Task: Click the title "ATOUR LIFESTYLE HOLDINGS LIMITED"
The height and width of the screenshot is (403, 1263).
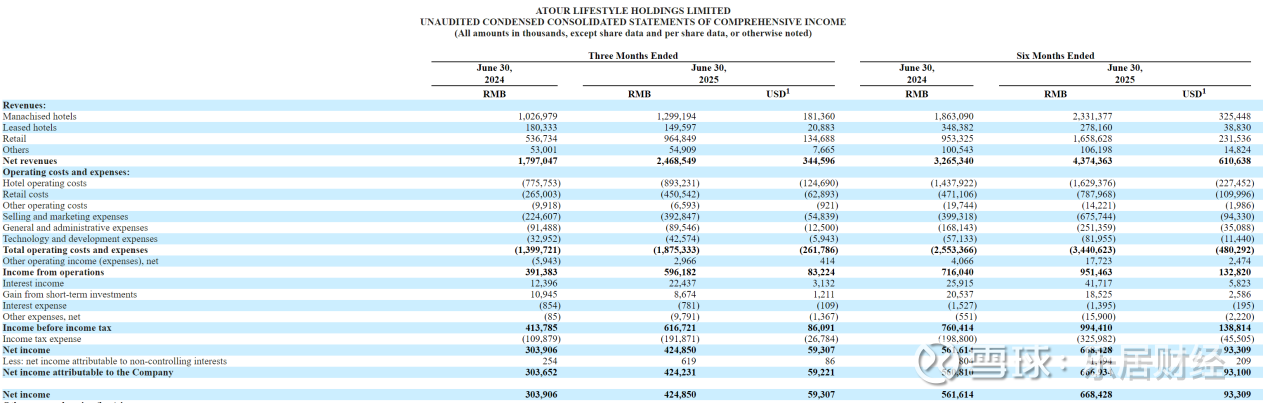Action: click(x=632, y=11)
